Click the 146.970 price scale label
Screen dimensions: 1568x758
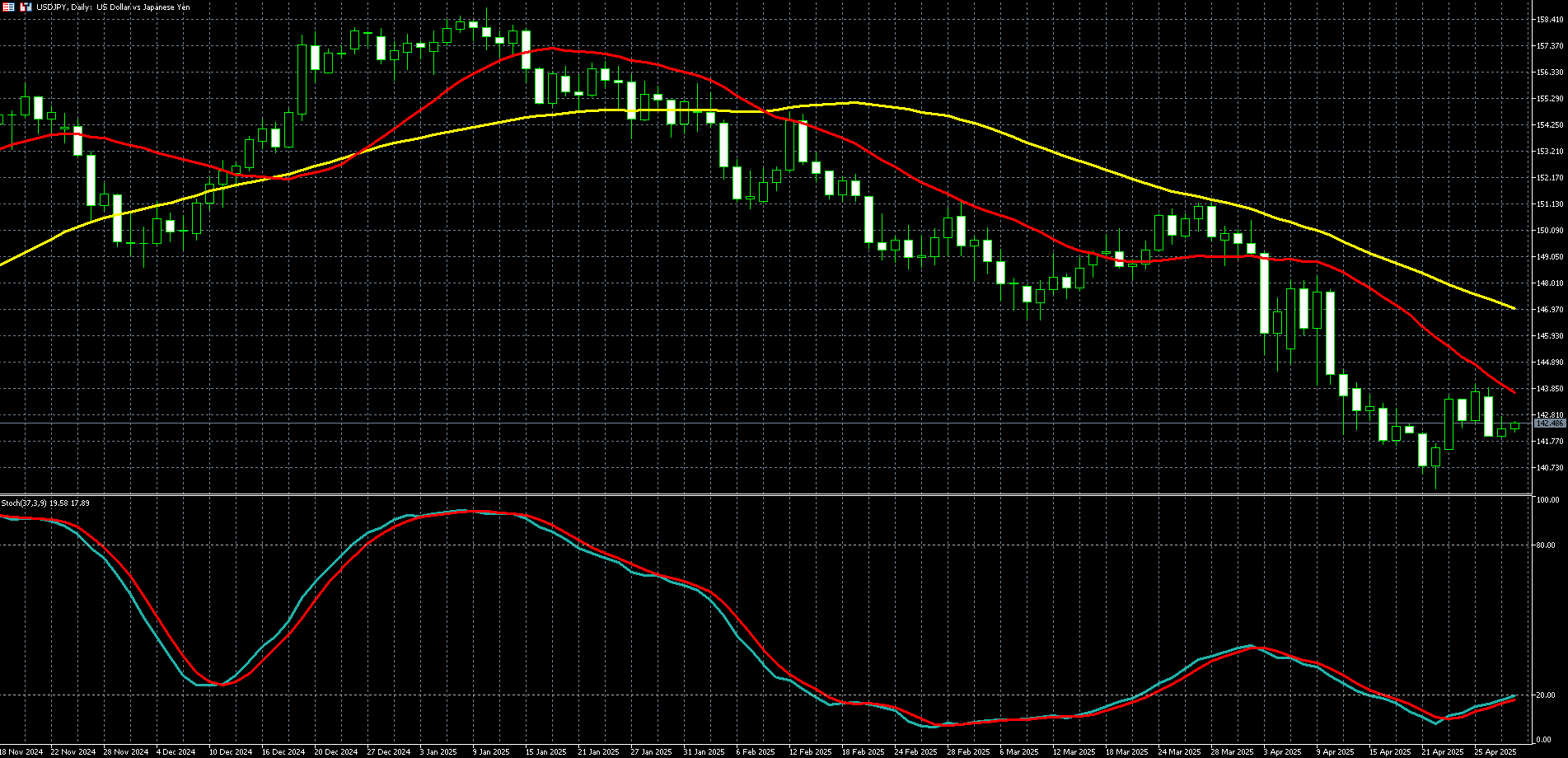tap(1550, 310)
